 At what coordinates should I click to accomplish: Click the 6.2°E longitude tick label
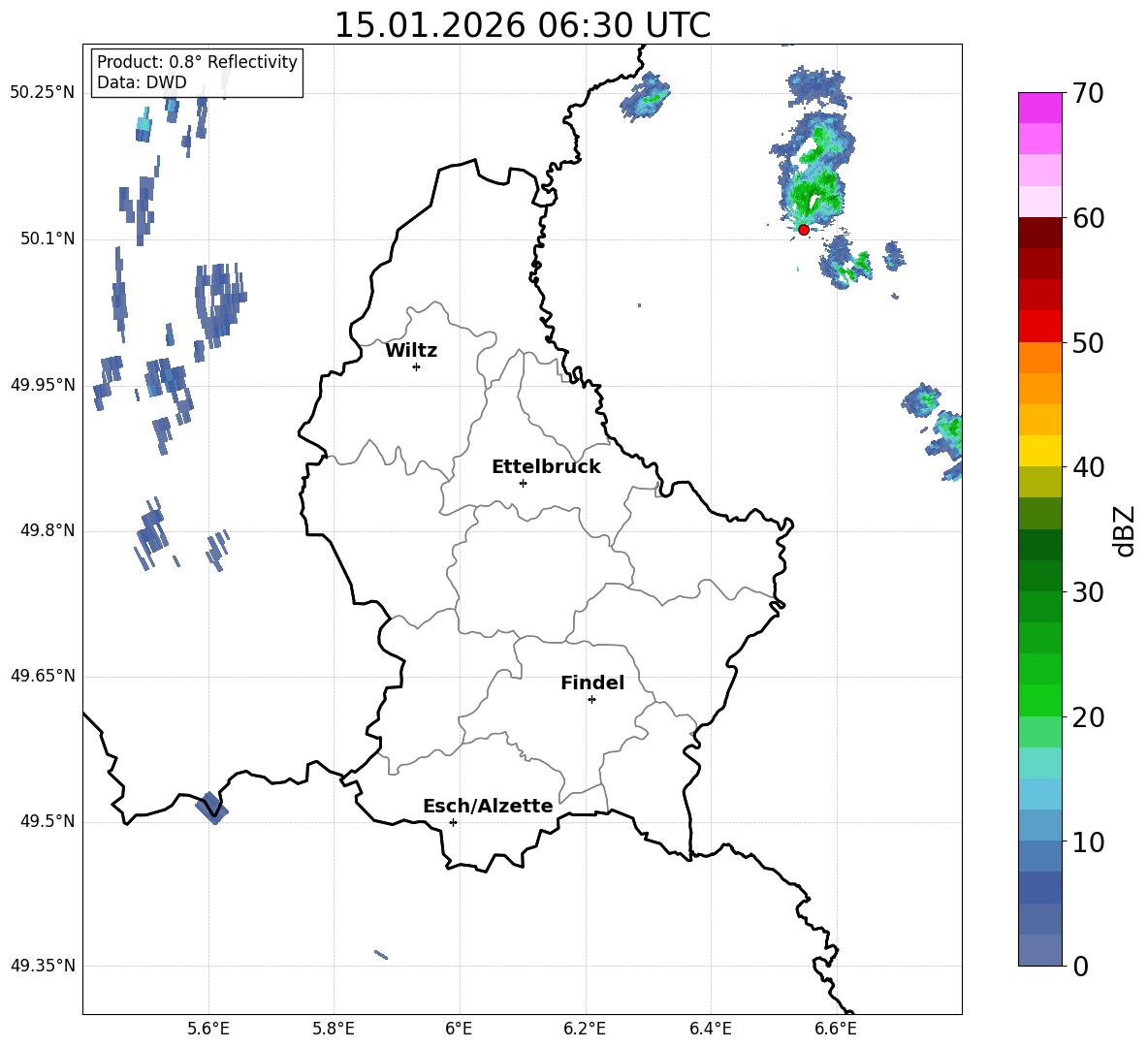(585, 1029)
